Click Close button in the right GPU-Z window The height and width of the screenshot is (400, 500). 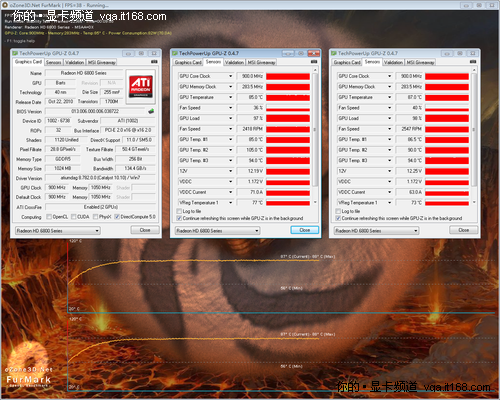[464, 230]
